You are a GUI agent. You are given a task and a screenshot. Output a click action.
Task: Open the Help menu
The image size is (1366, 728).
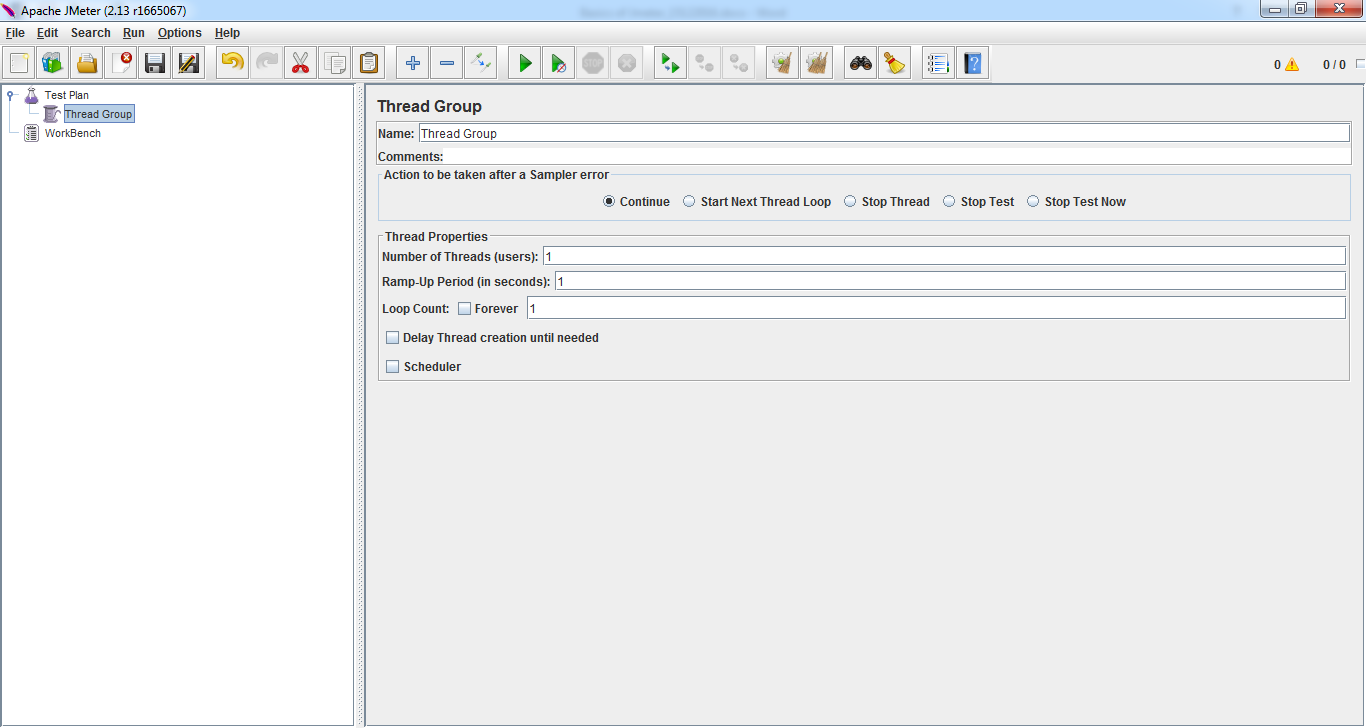click(227, 33)
